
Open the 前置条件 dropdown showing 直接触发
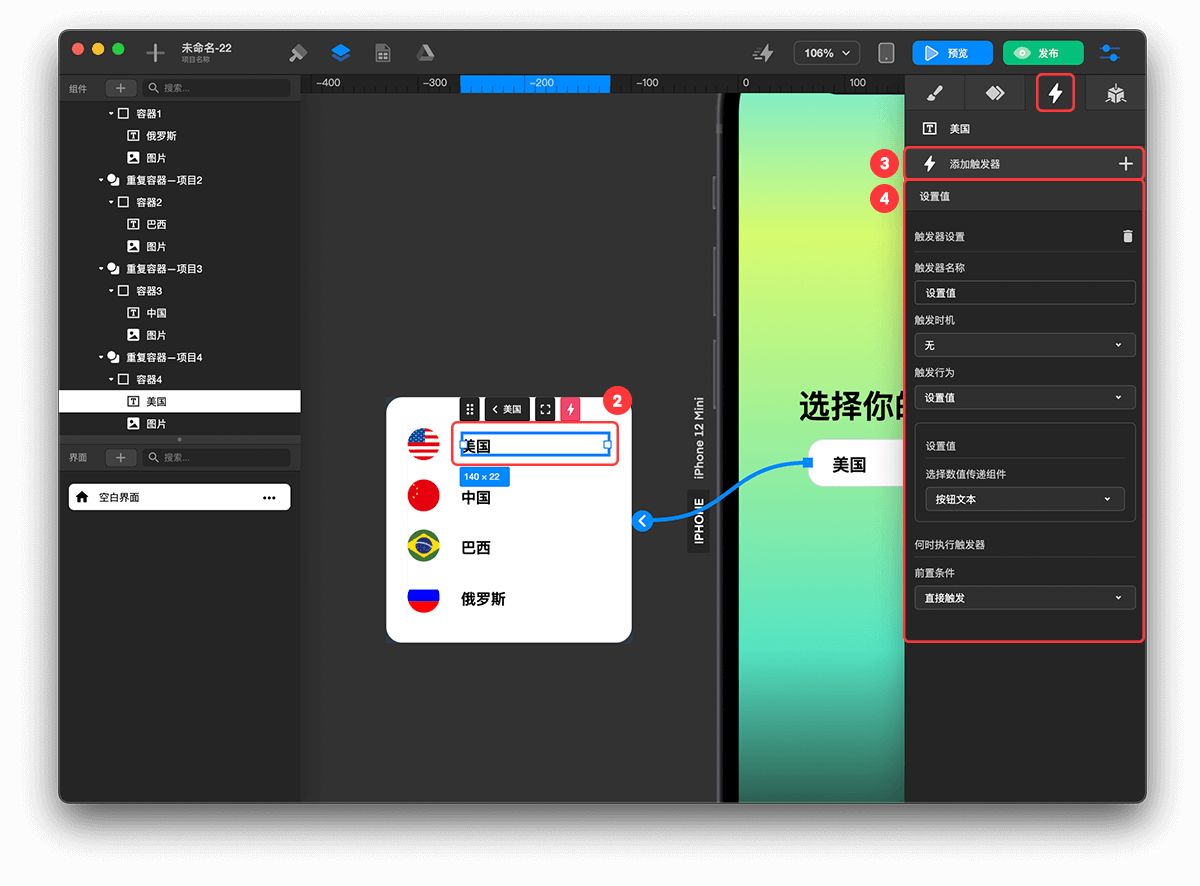tap(1025, 598)
